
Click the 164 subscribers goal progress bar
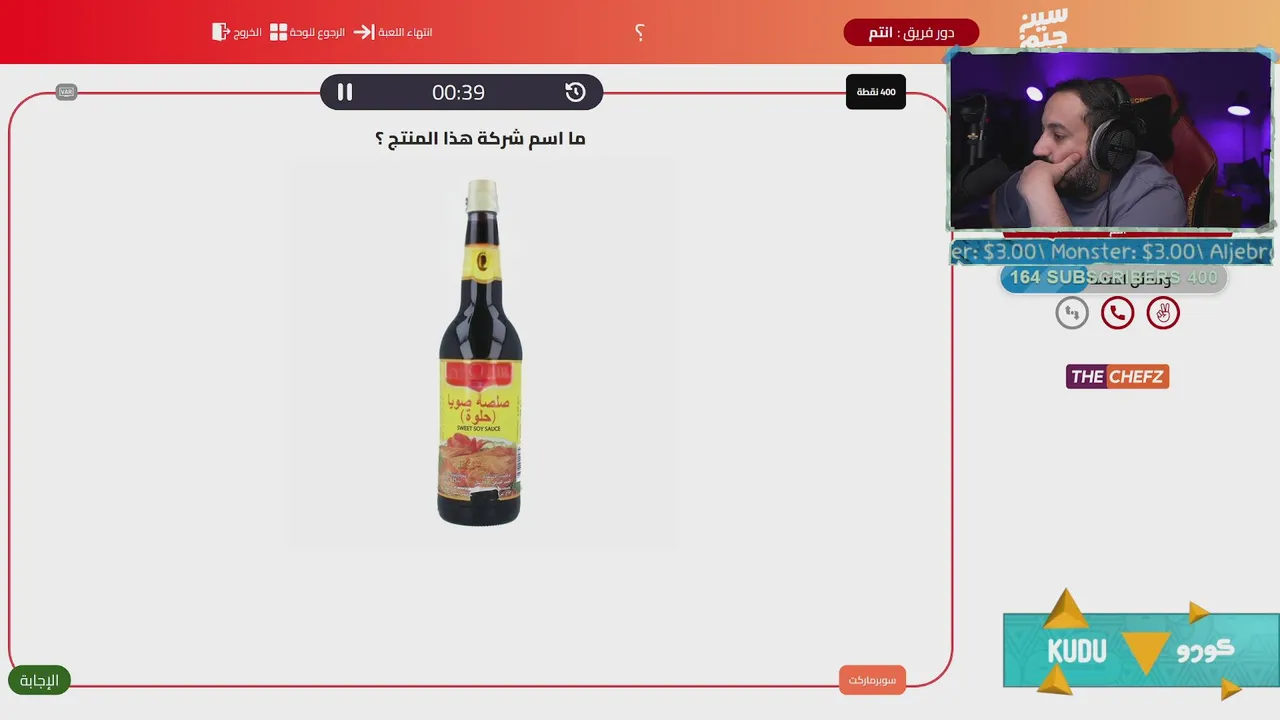point(1113,278)
